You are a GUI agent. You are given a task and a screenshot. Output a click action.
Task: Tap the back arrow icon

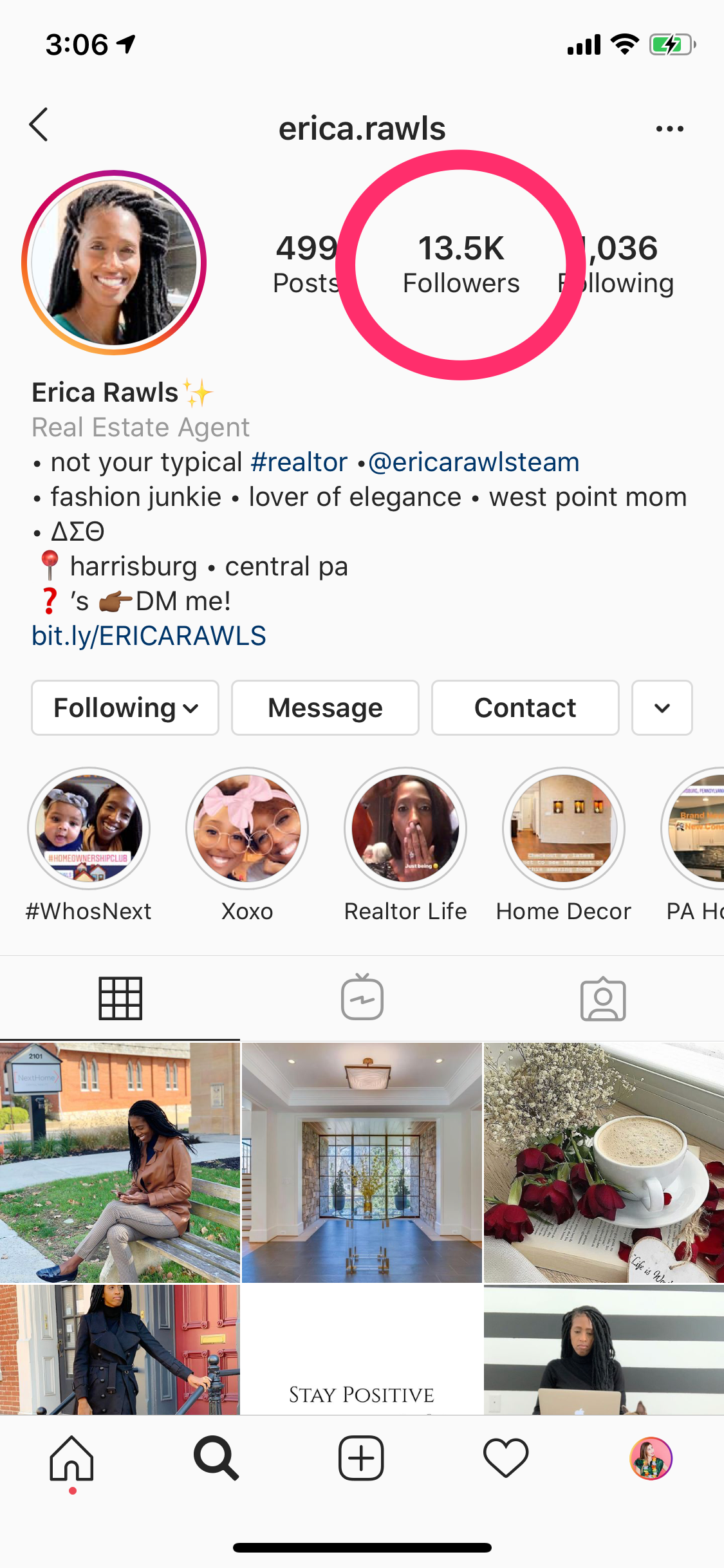point(39,125)
